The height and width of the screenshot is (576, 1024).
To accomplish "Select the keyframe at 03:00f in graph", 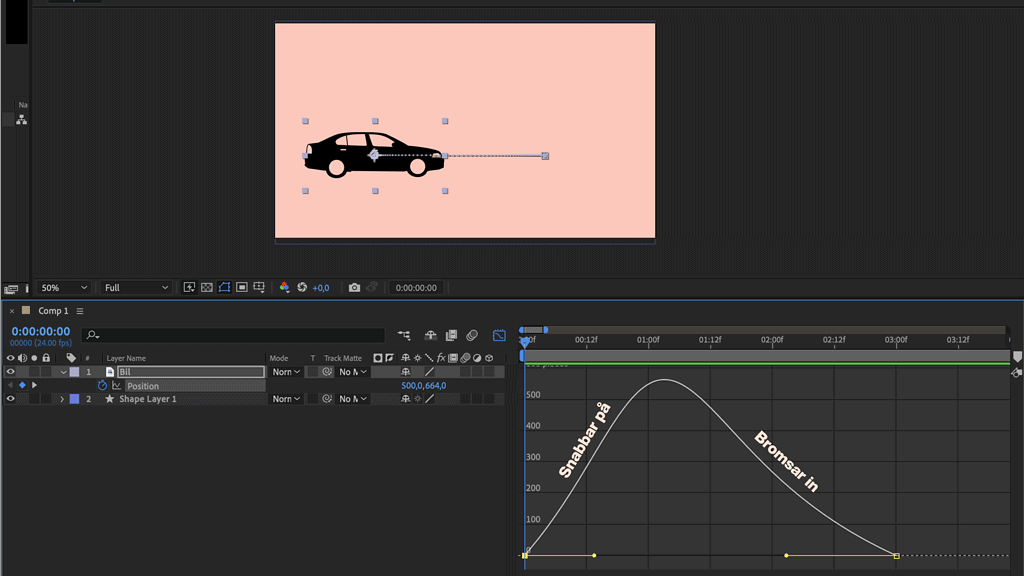I will (897, 556).
